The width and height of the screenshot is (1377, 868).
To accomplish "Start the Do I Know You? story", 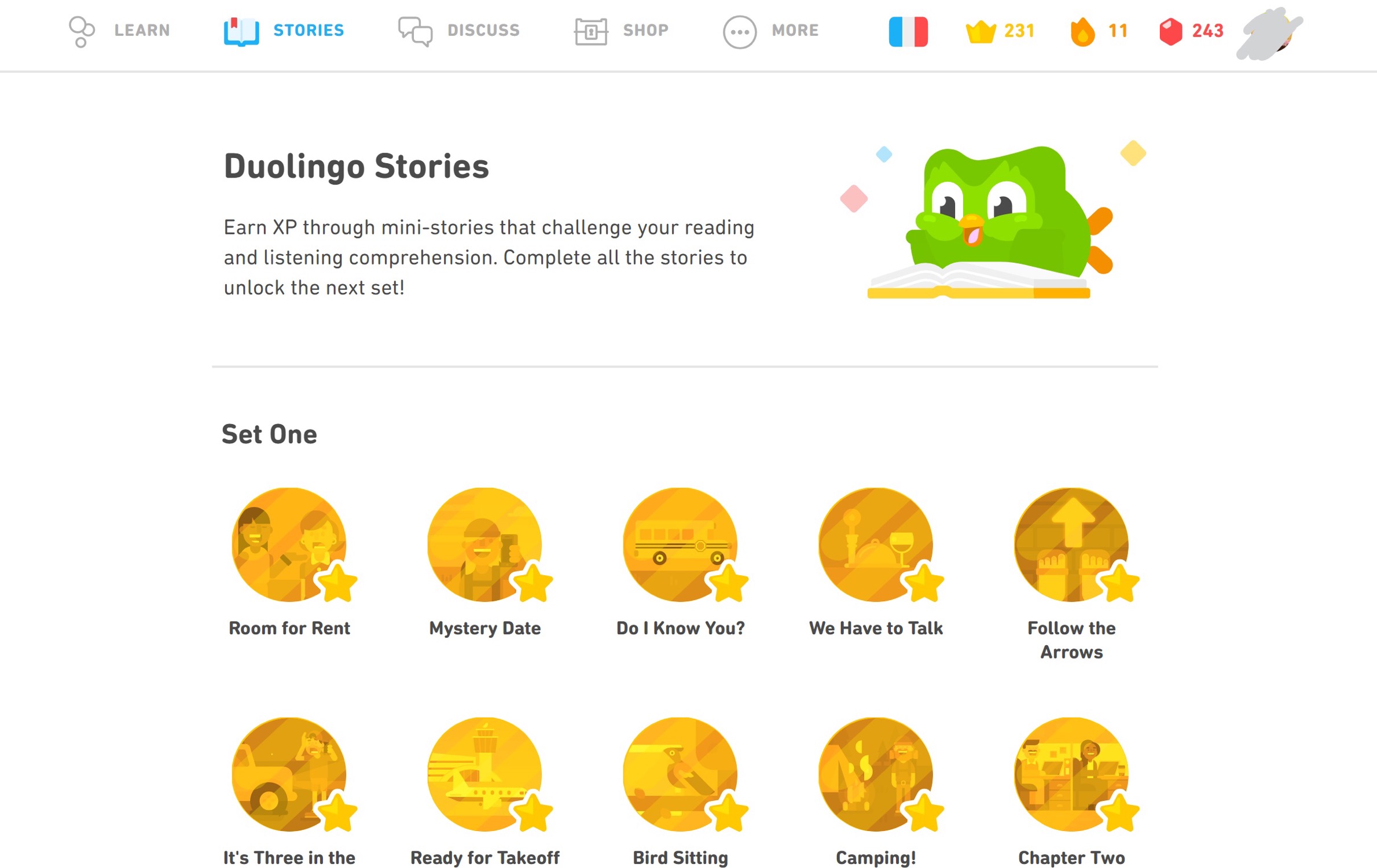I will (x=680, y=545).
